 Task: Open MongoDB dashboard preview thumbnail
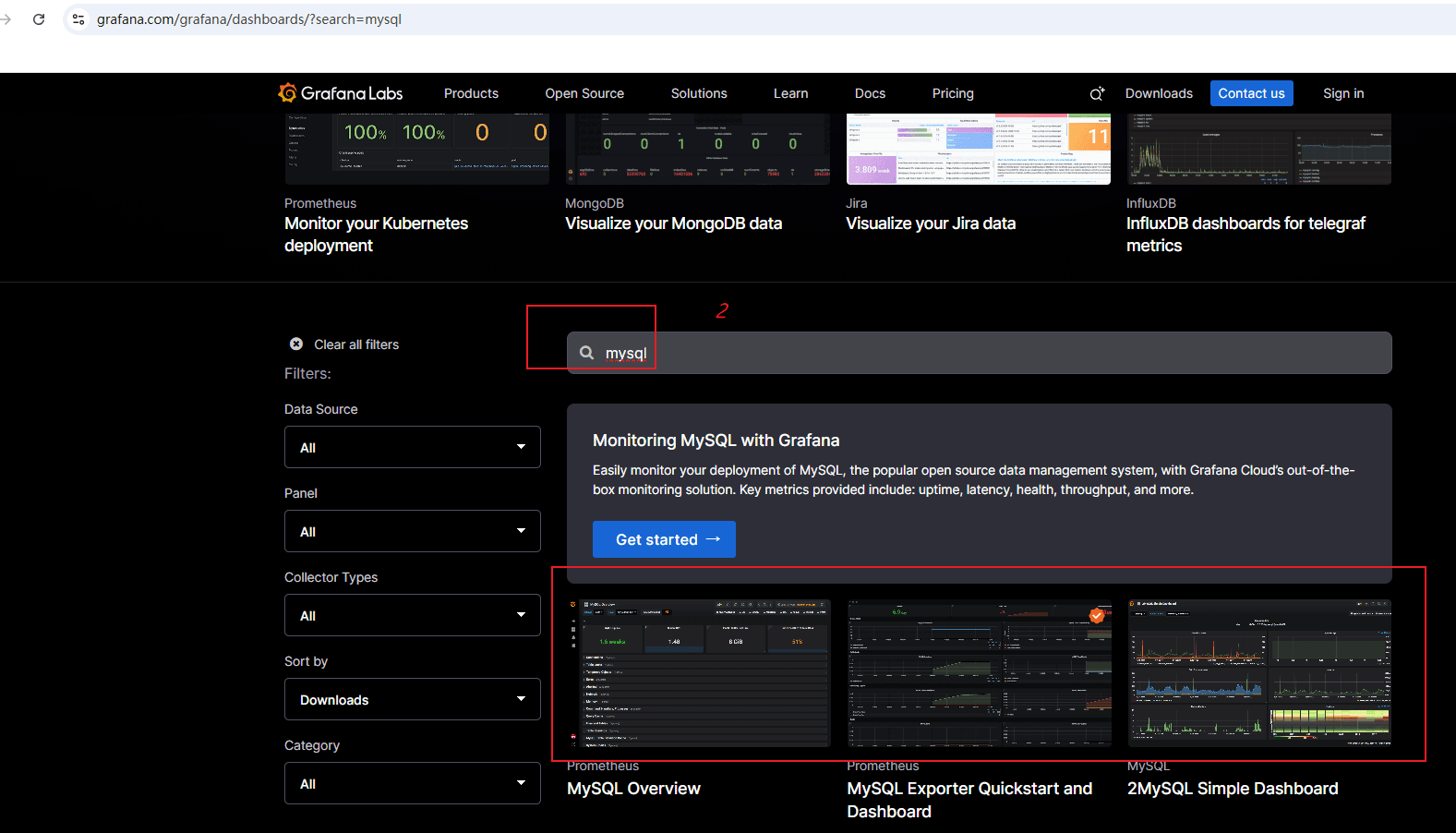click(697, 149)
